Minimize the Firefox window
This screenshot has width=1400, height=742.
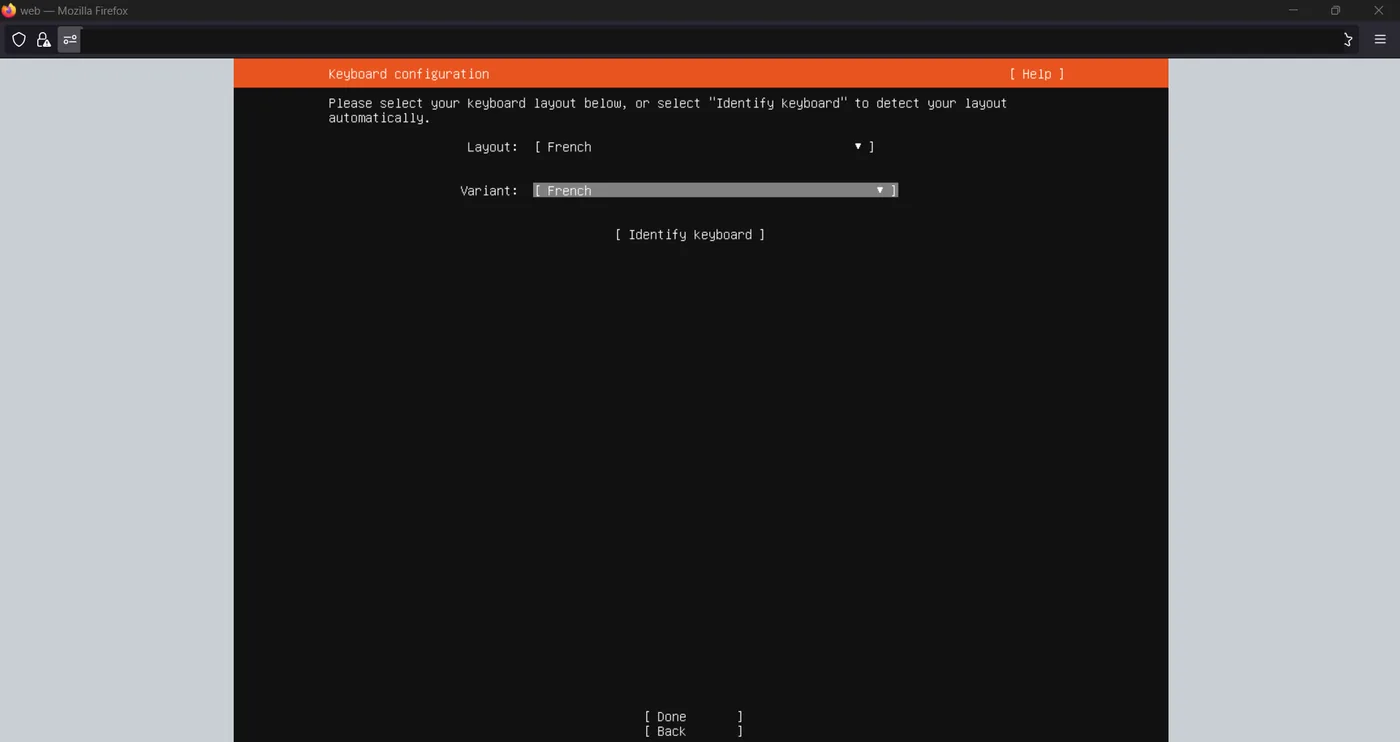coord(1293,11)
